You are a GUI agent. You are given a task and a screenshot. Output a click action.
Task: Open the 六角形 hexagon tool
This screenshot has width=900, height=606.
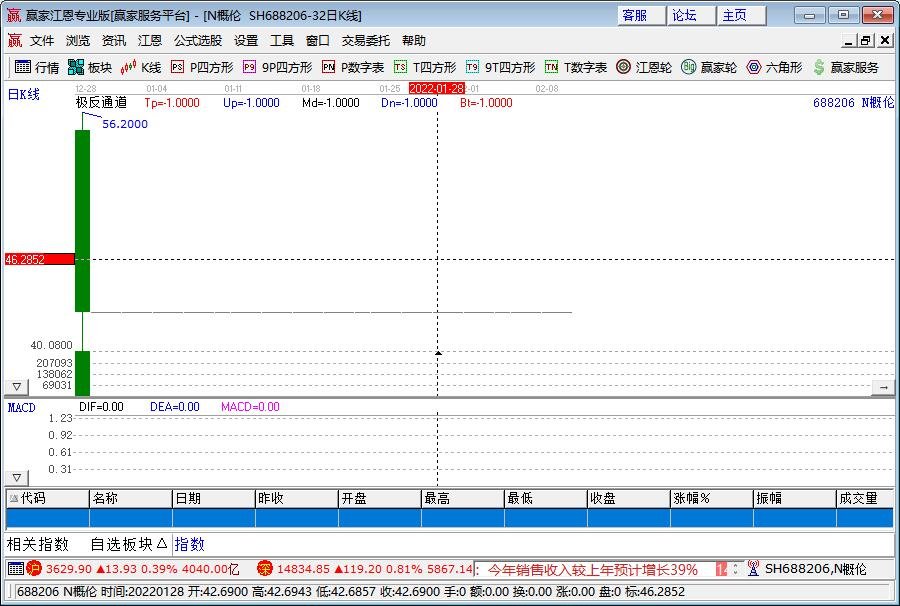pos(774,67)
